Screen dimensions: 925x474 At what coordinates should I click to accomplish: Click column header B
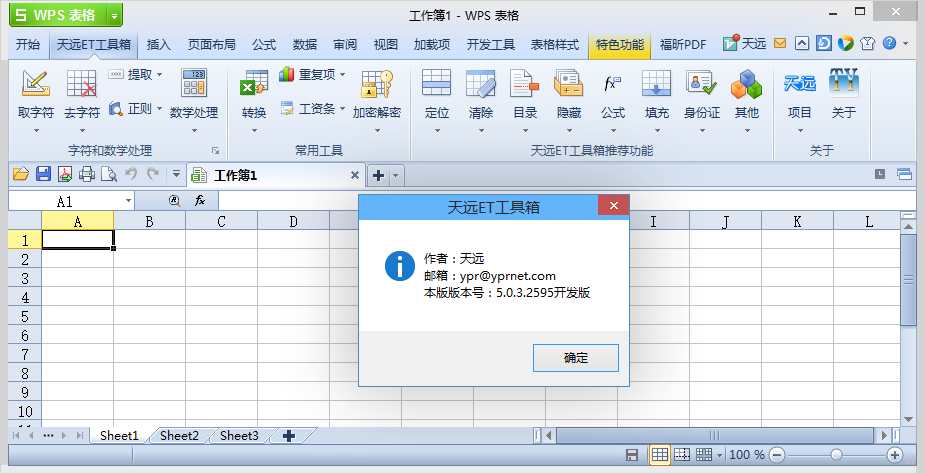(149, 221)
